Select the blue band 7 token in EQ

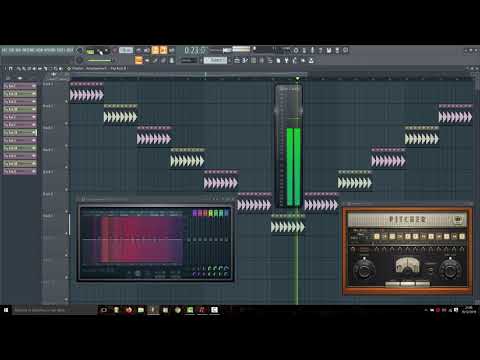[x=227, y=213]
